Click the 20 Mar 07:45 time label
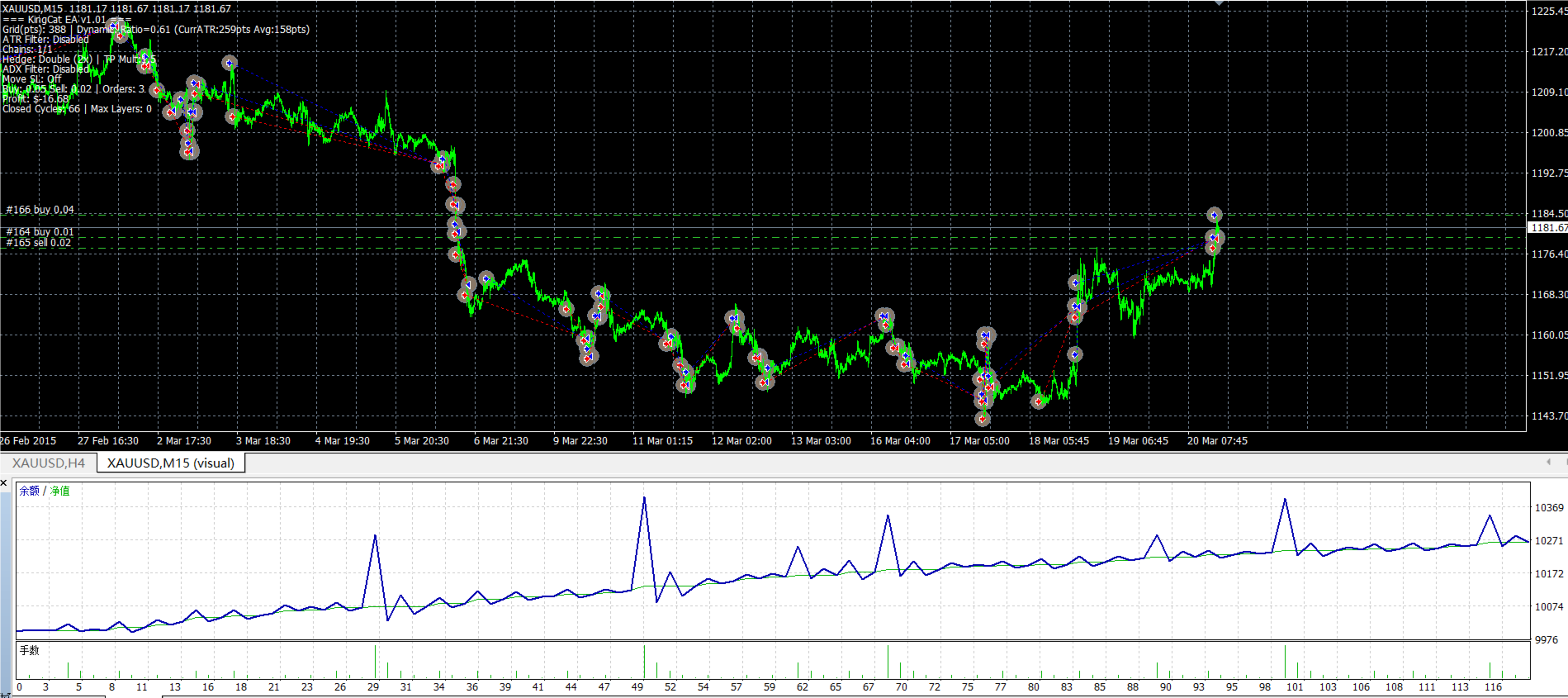The height and width of the screenshot is (698, 1568). point(1217,441)
